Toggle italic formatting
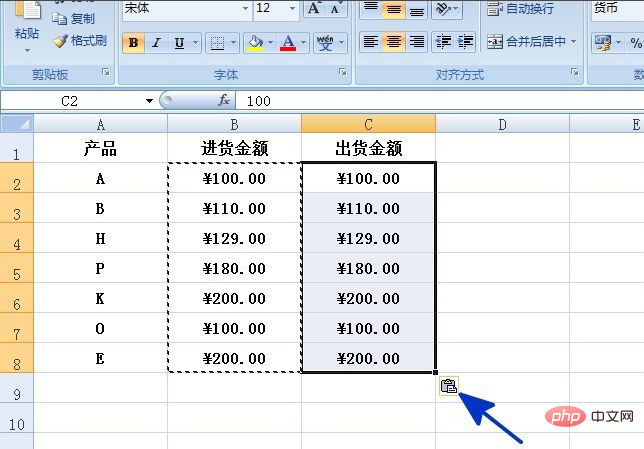This screenshot has height=449, width=644. click(156, 43)
